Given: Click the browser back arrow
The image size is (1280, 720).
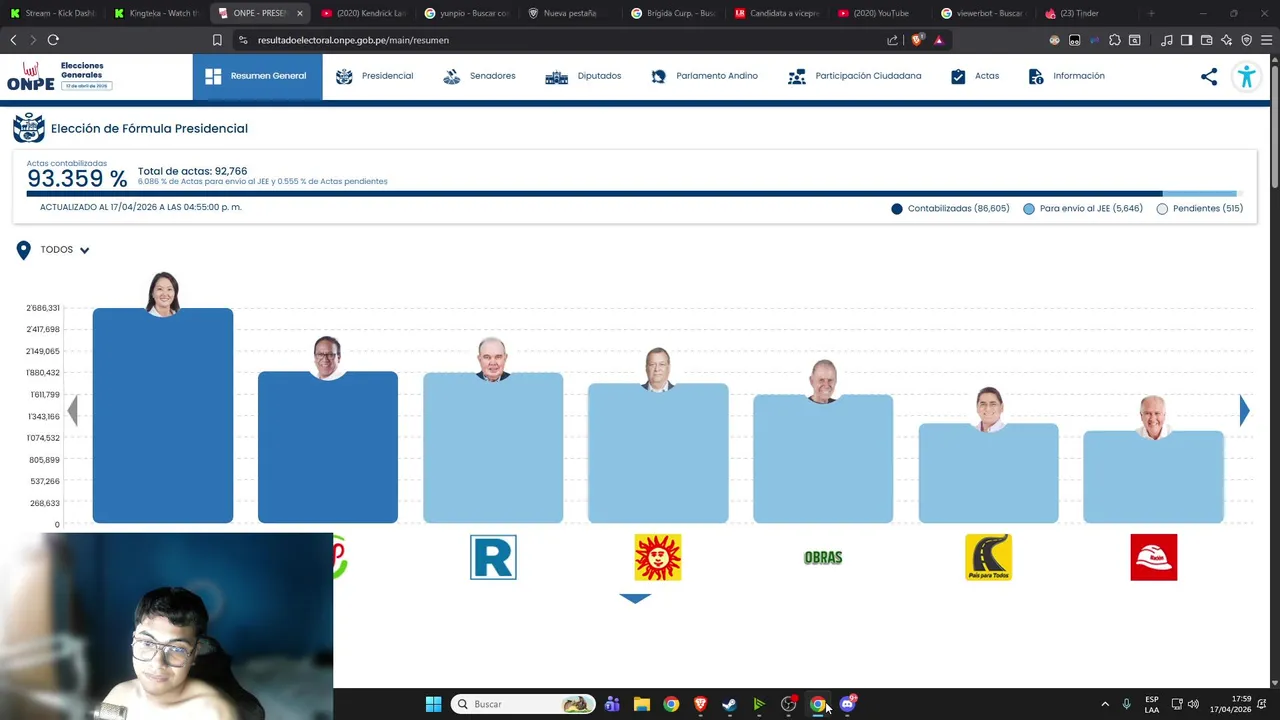Looking at the screenshot, I should [13, 40].
